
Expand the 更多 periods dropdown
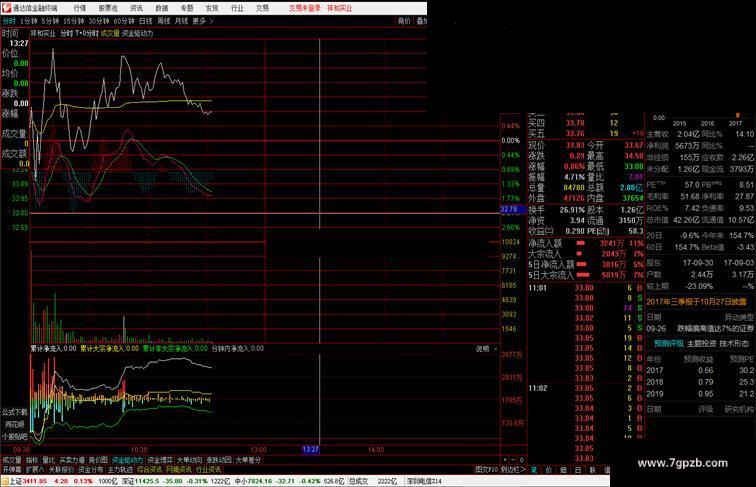pos(202,21)
